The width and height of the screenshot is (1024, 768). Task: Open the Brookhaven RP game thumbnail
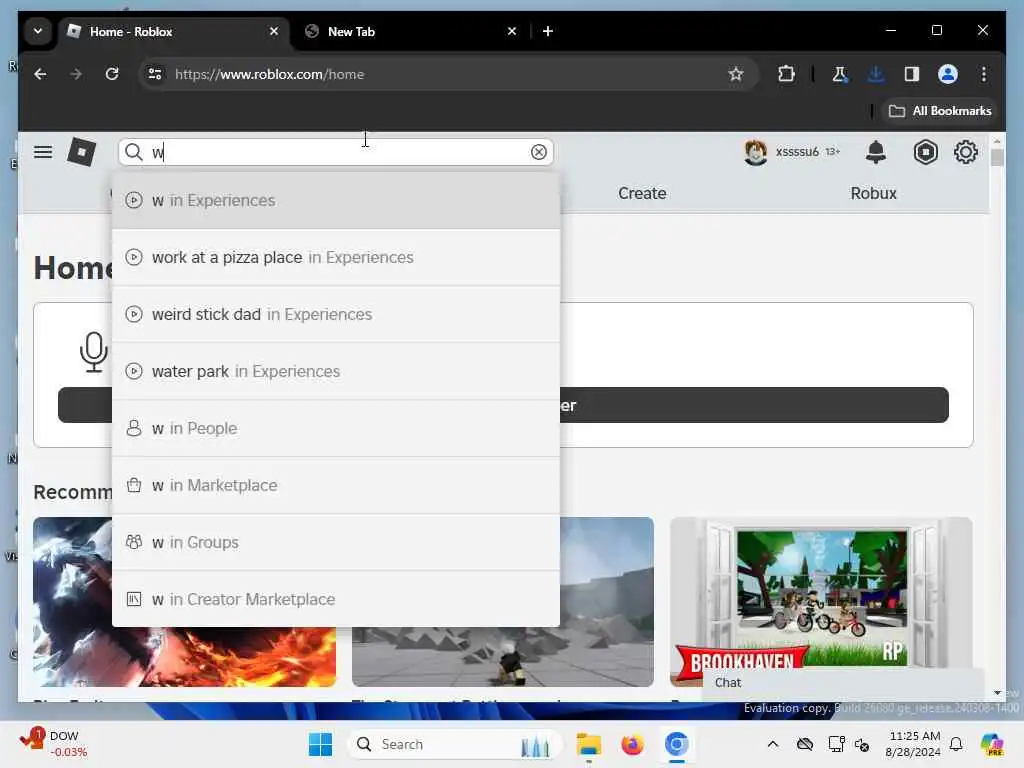pyautogui.click(x=822, y=601)
